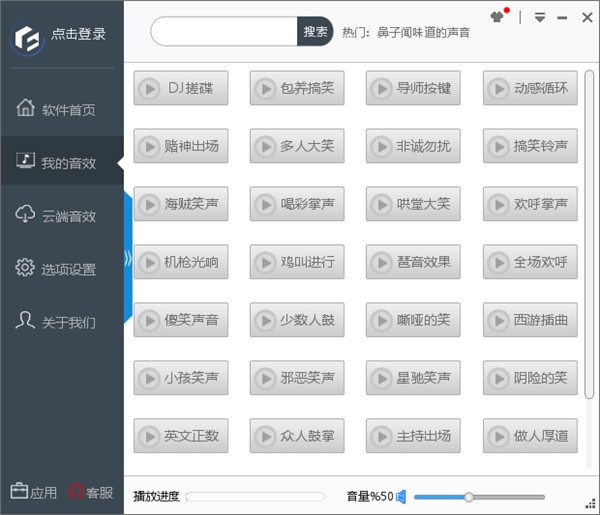600x515 pixels.
Task: Click the 播放进度 playback progress bar
Action: click(x=255, y=497)
